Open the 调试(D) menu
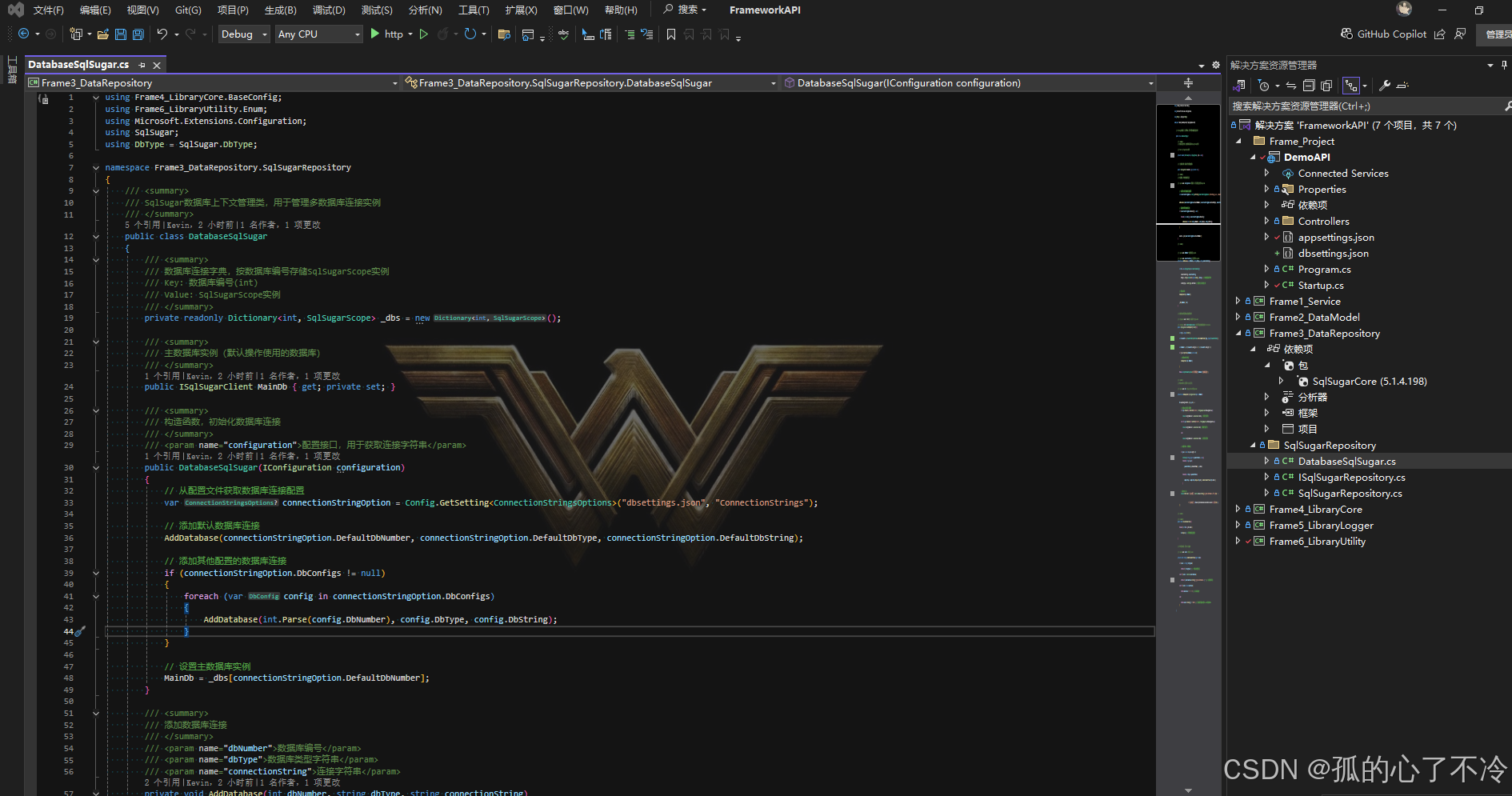Screen dimensions: 1512x796 (x=329, y=10)
